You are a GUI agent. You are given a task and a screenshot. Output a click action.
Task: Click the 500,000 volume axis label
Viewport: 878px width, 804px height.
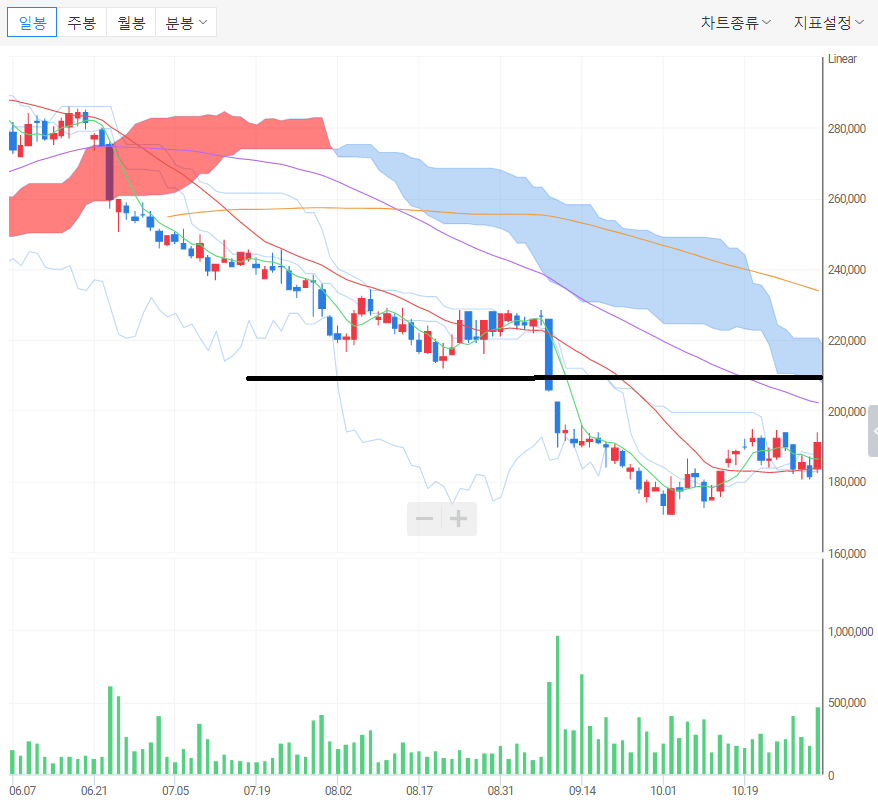tap(847, 703)
